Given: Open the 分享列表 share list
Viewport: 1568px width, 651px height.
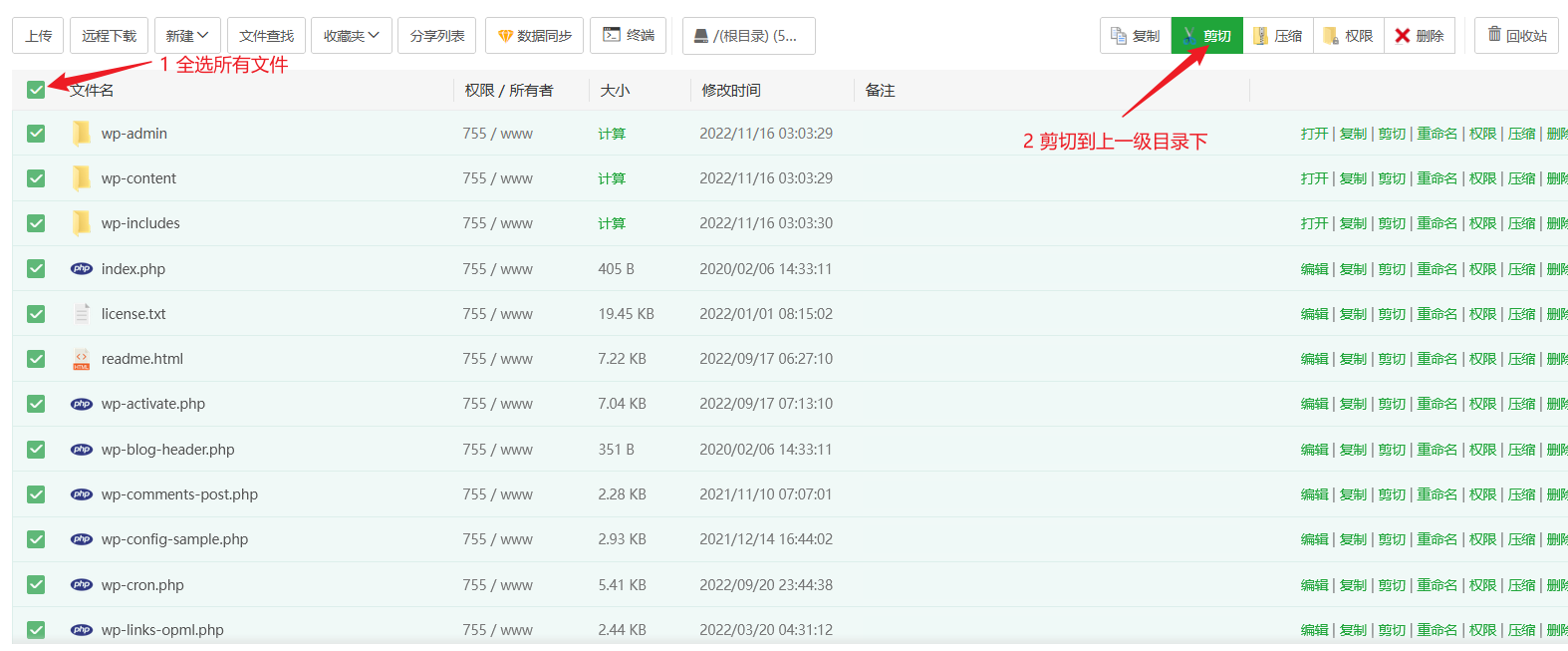Looking at the screenshot, I should click(x=437, y=36).
